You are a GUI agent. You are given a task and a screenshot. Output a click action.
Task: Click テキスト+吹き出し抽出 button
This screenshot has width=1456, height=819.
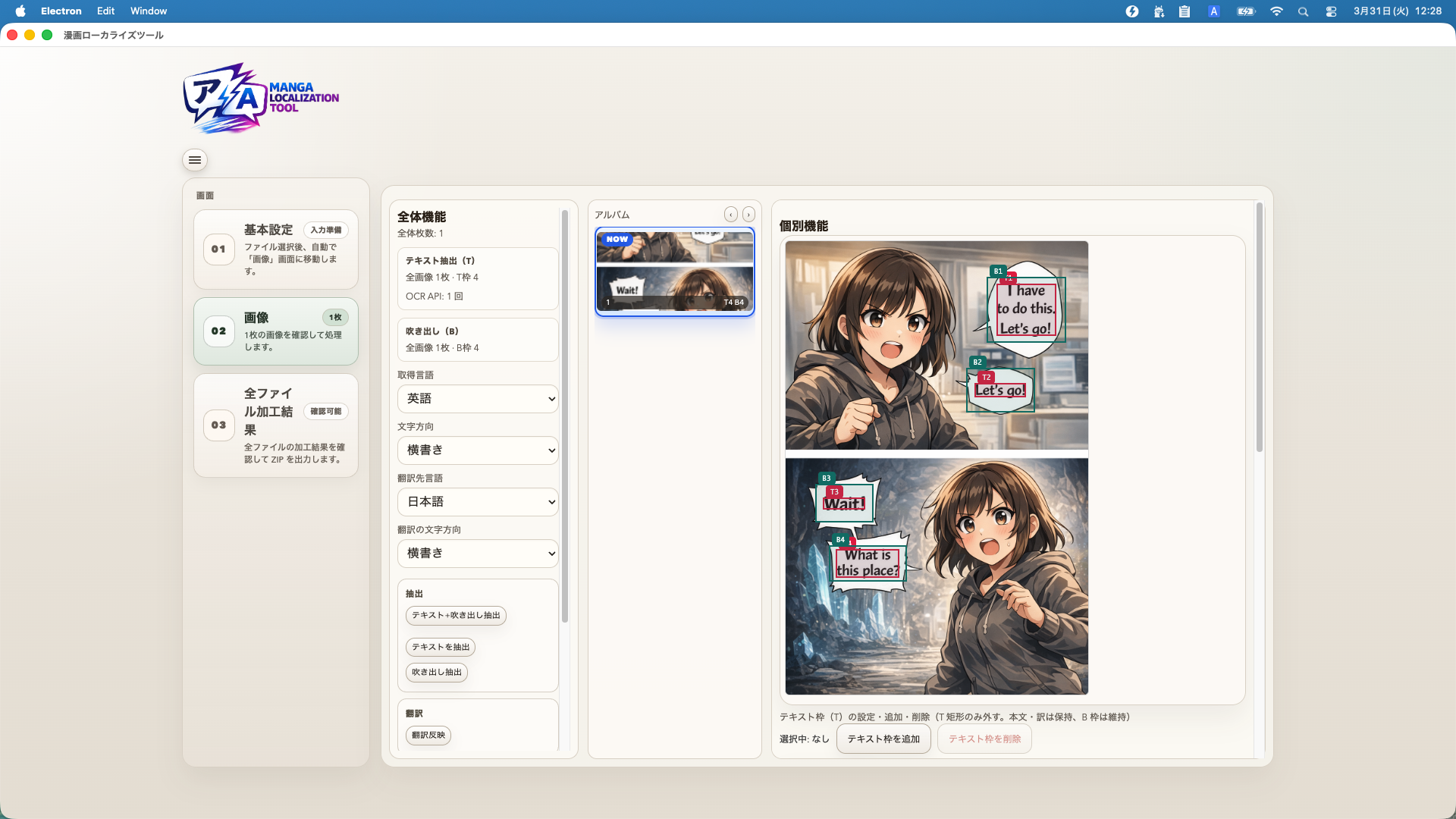pos(456,616)
